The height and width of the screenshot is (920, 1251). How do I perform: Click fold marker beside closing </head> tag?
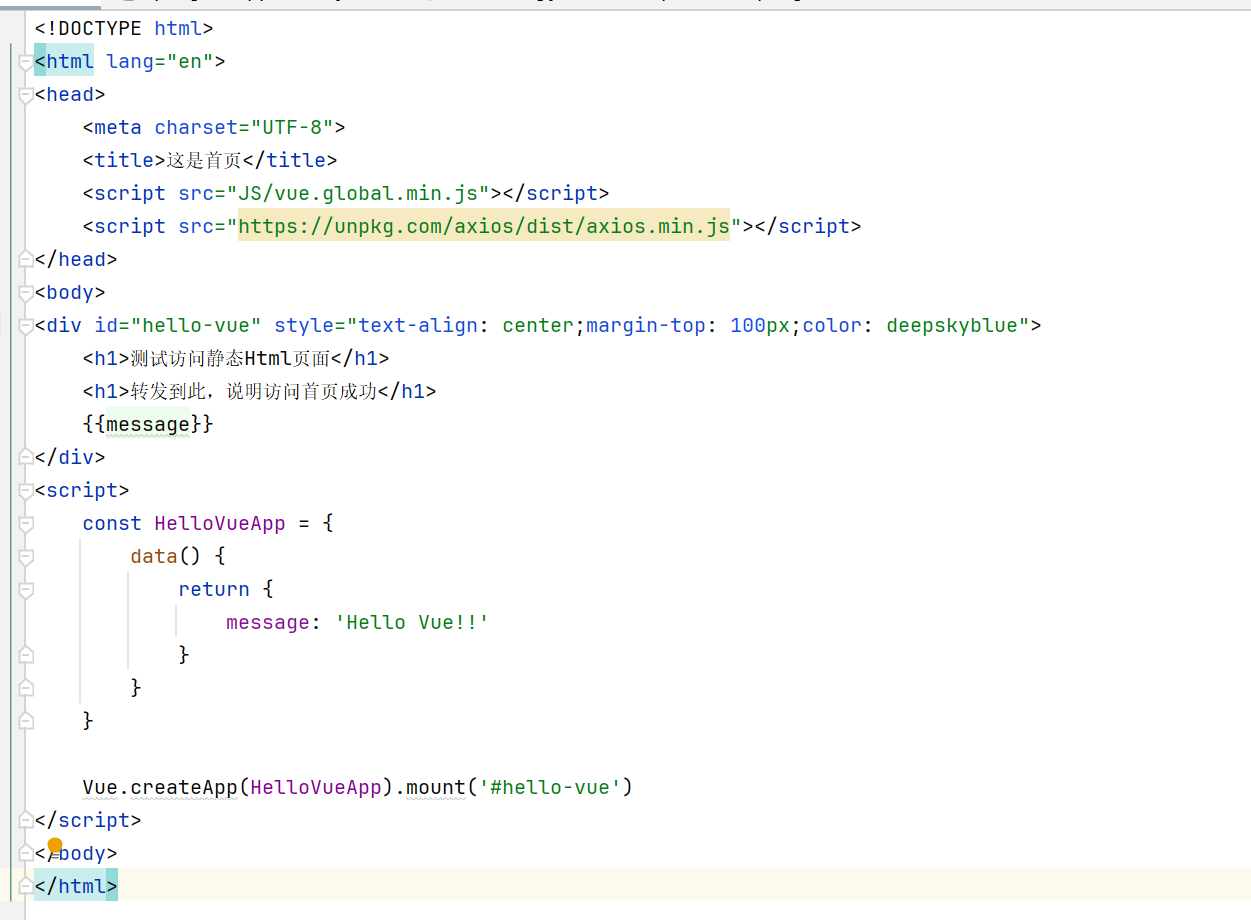pyautogui.click(x=26, y=260)
